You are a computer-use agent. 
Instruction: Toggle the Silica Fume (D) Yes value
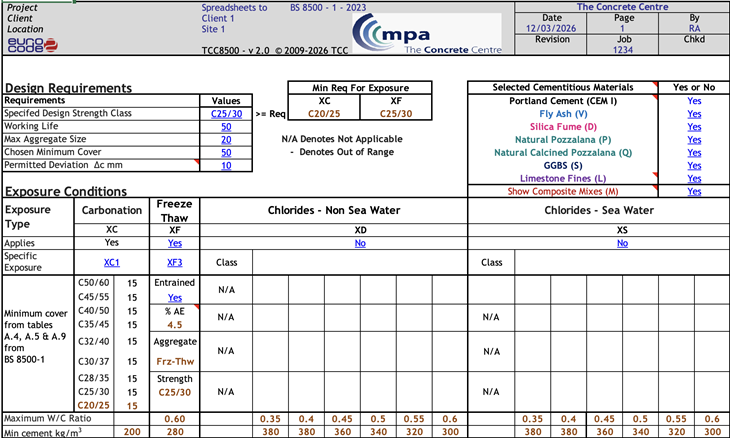coord(694,127)
